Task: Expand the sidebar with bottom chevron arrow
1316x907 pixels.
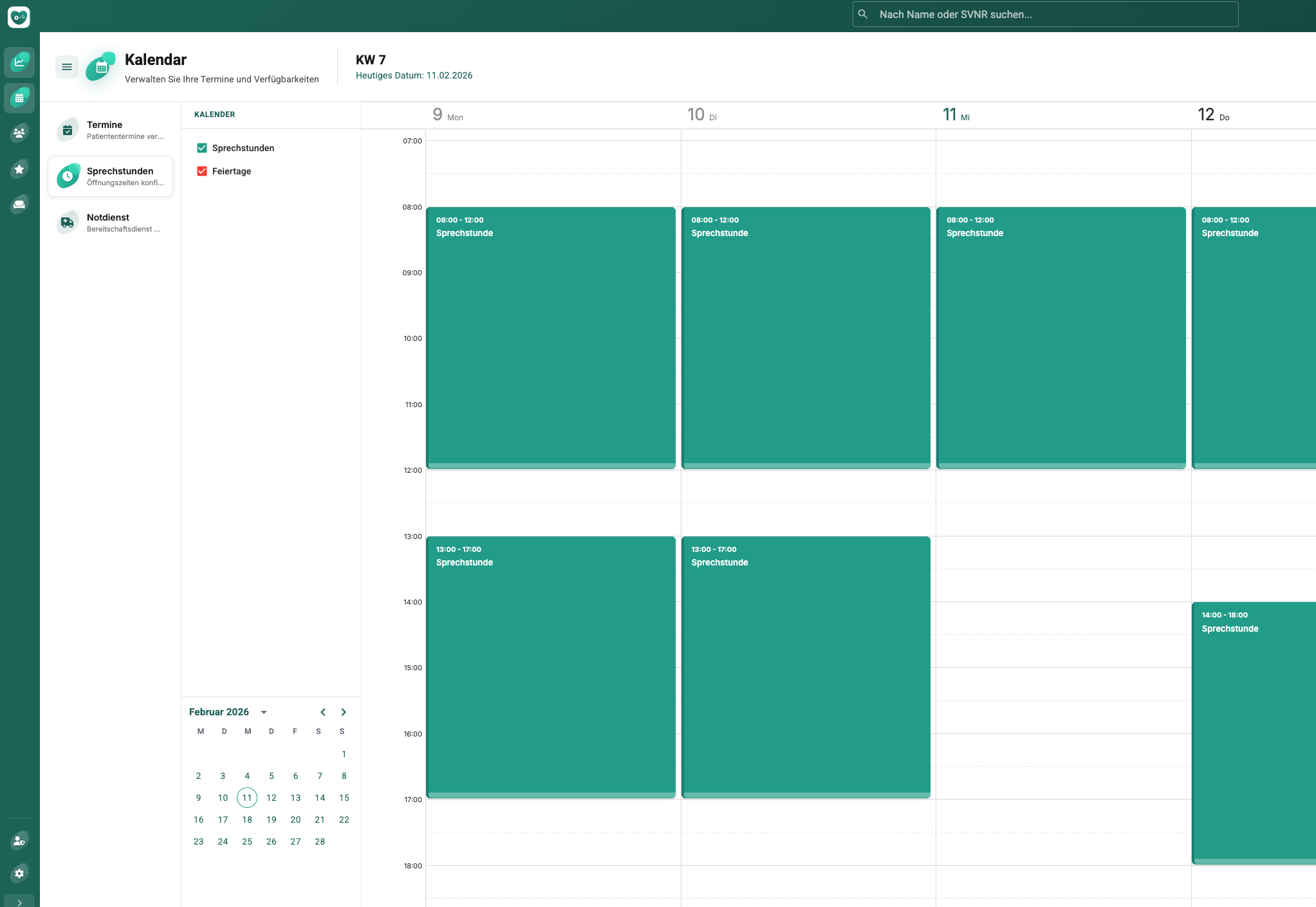Action: [19, 902]
